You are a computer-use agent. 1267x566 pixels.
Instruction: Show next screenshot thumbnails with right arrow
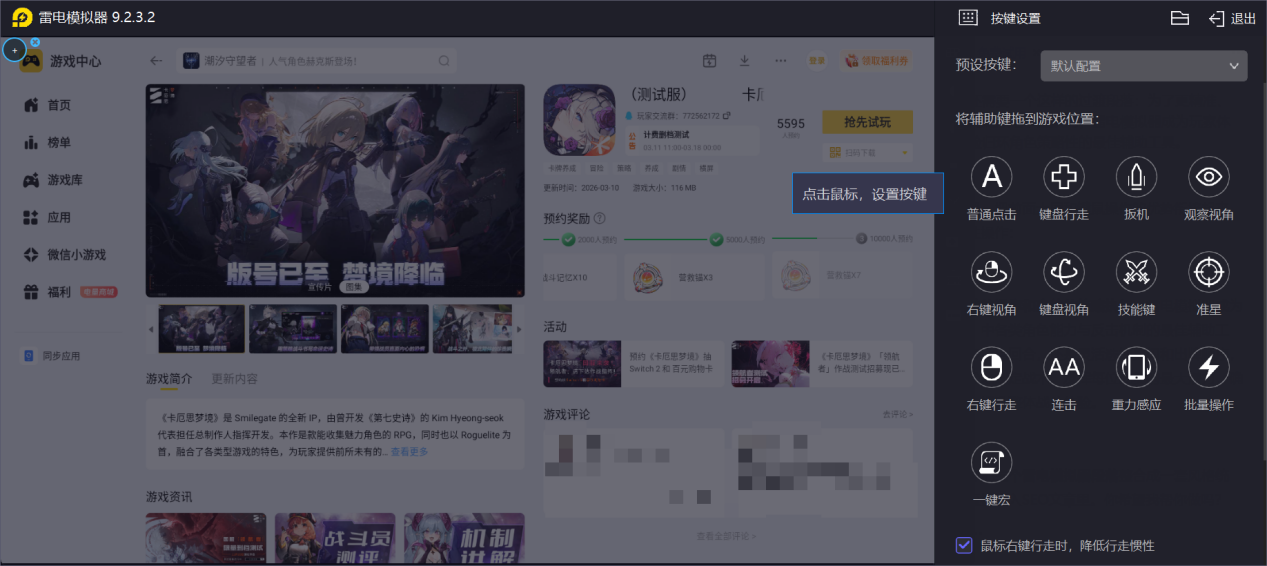pyautogui.click(x=518, y=329)
